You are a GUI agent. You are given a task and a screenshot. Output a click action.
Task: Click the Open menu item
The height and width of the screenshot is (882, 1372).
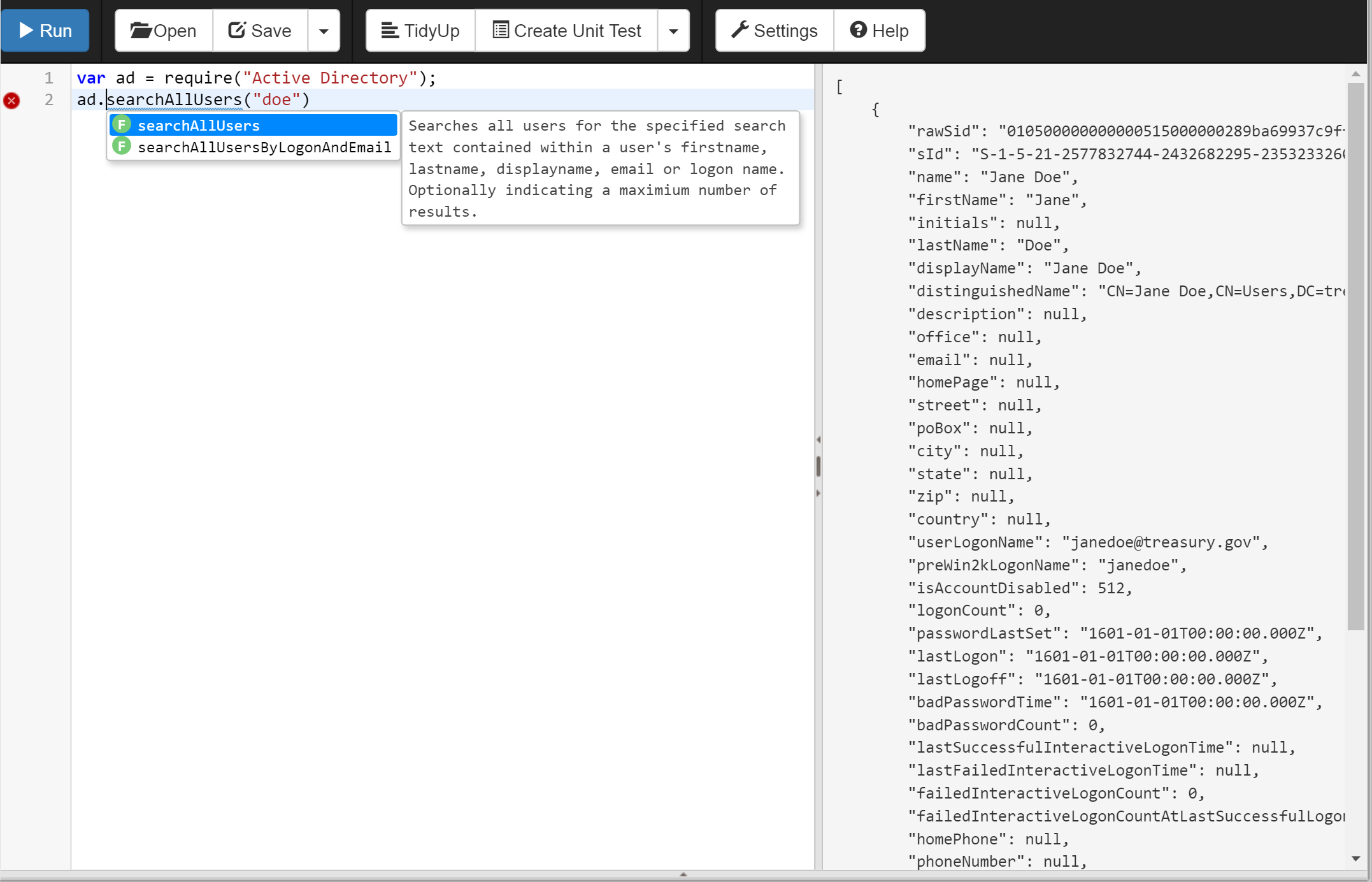(162, 30)
